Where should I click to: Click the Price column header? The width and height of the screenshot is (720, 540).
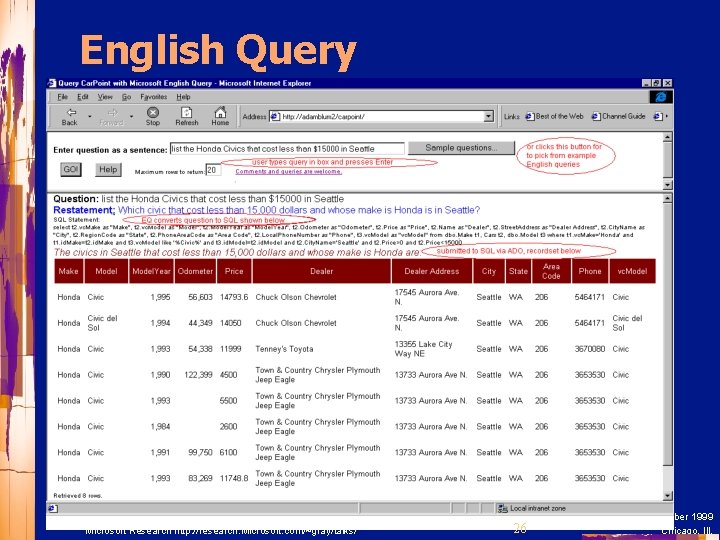[x=234, y=271]
